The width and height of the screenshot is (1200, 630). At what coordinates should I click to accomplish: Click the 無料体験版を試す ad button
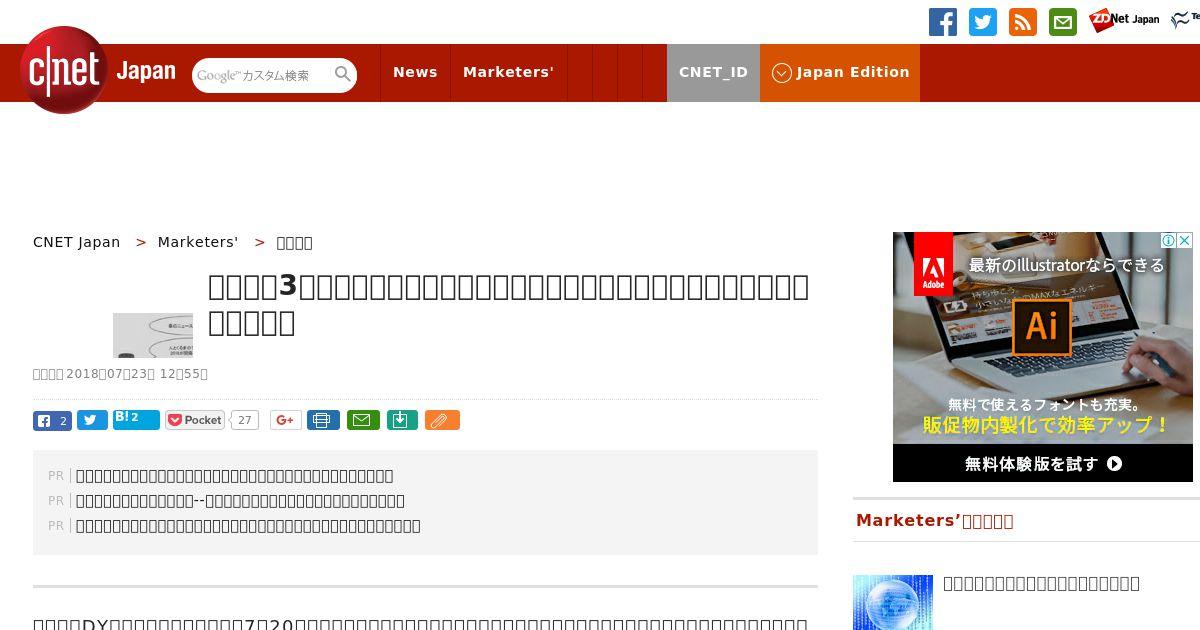1043,463
